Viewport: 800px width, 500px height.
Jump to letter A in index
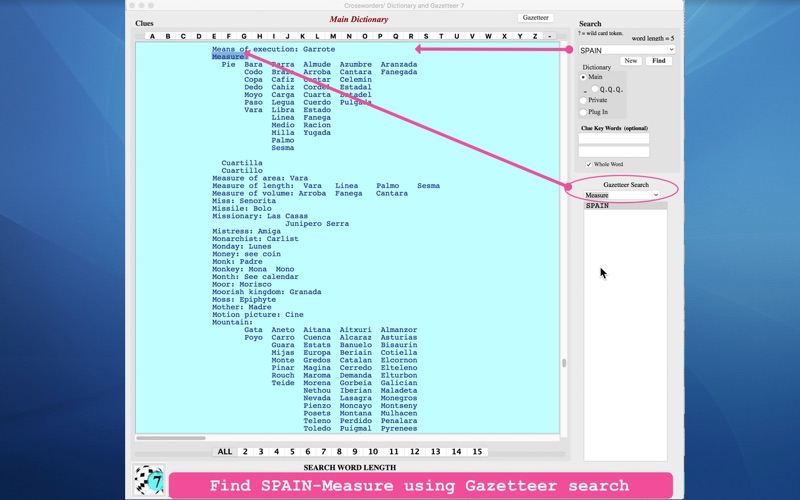tap(152, 36)
